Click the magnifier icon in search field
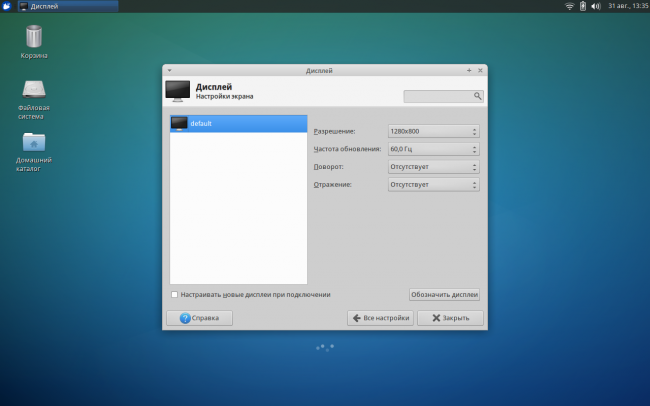The height and width of the screenshot is (406, 650). click(x=478, y=96)
